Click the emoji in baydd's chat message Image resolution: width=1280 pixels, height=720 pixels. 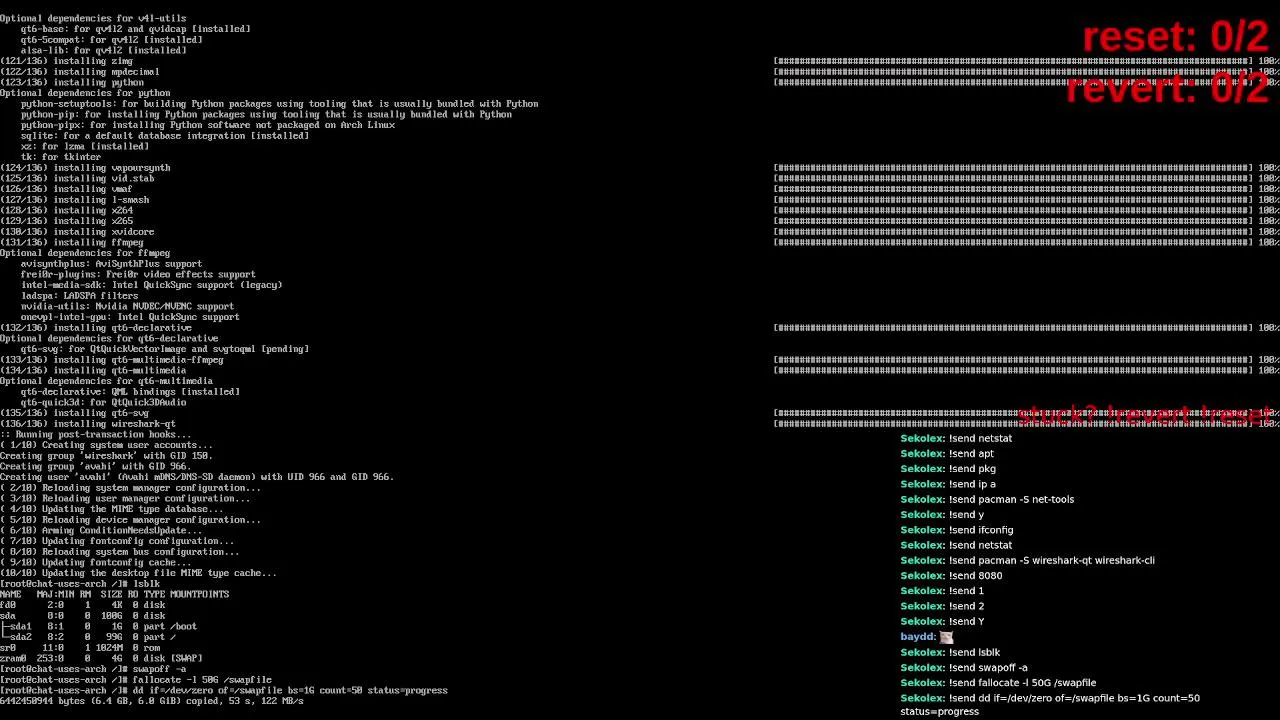pos(946,637)
